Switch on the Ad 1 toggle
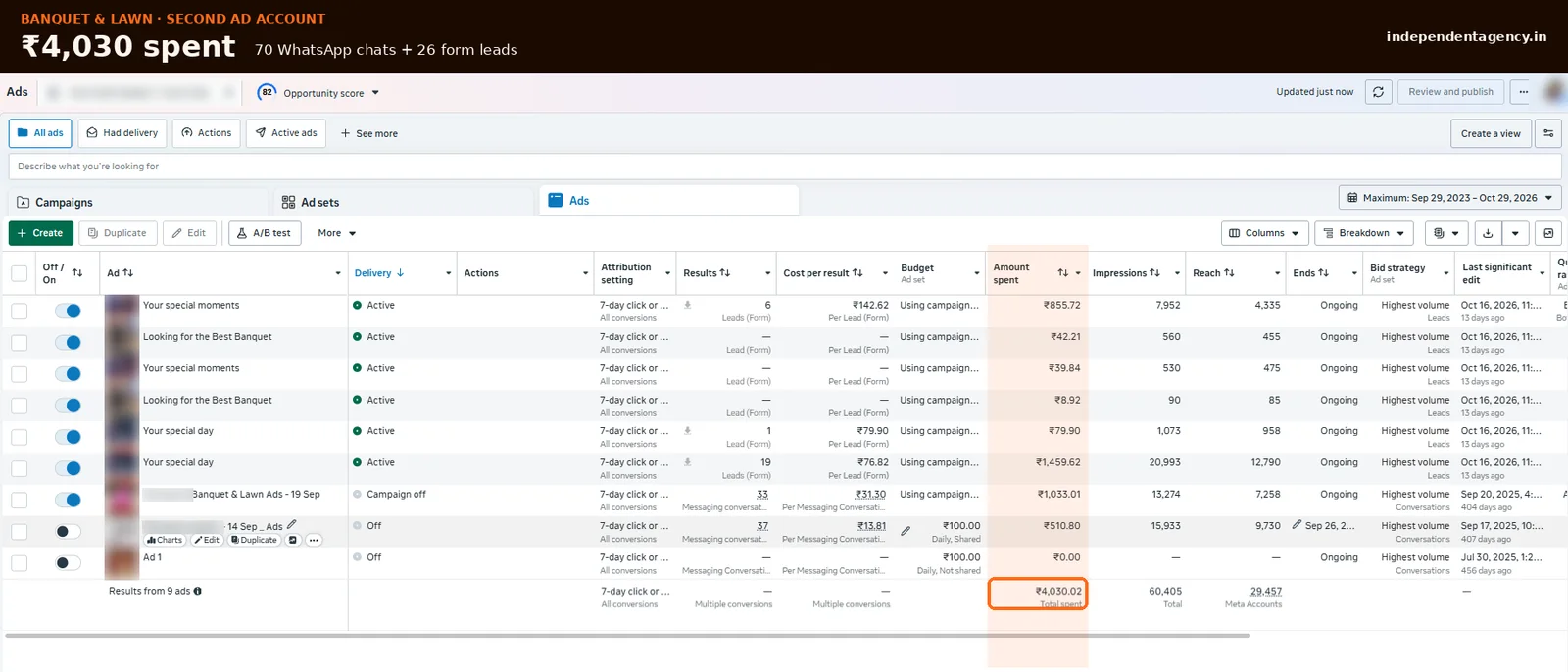Image resolution: width=1568 pixels, height=672 pixels. click(x=68, y=563)
